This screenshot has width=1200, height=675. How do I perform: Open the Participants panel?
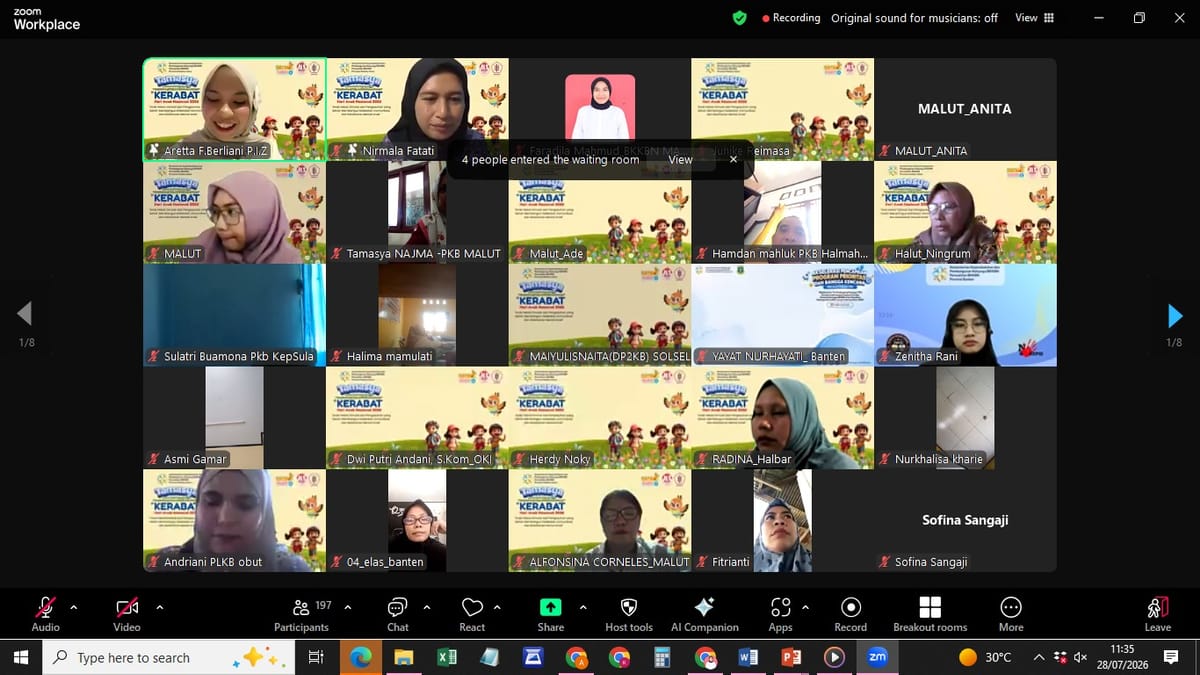(301, 614)
